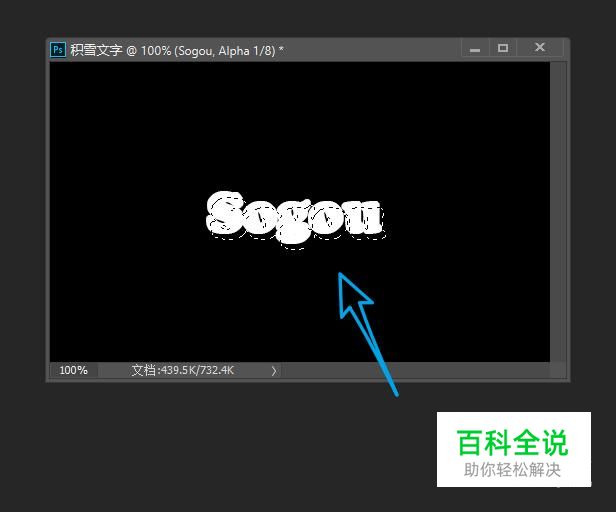Close the 积雪文字 document window
Image resolution: width=616 pixels, height=512 pixels.
pyautogui.click(x=540, y=48)
